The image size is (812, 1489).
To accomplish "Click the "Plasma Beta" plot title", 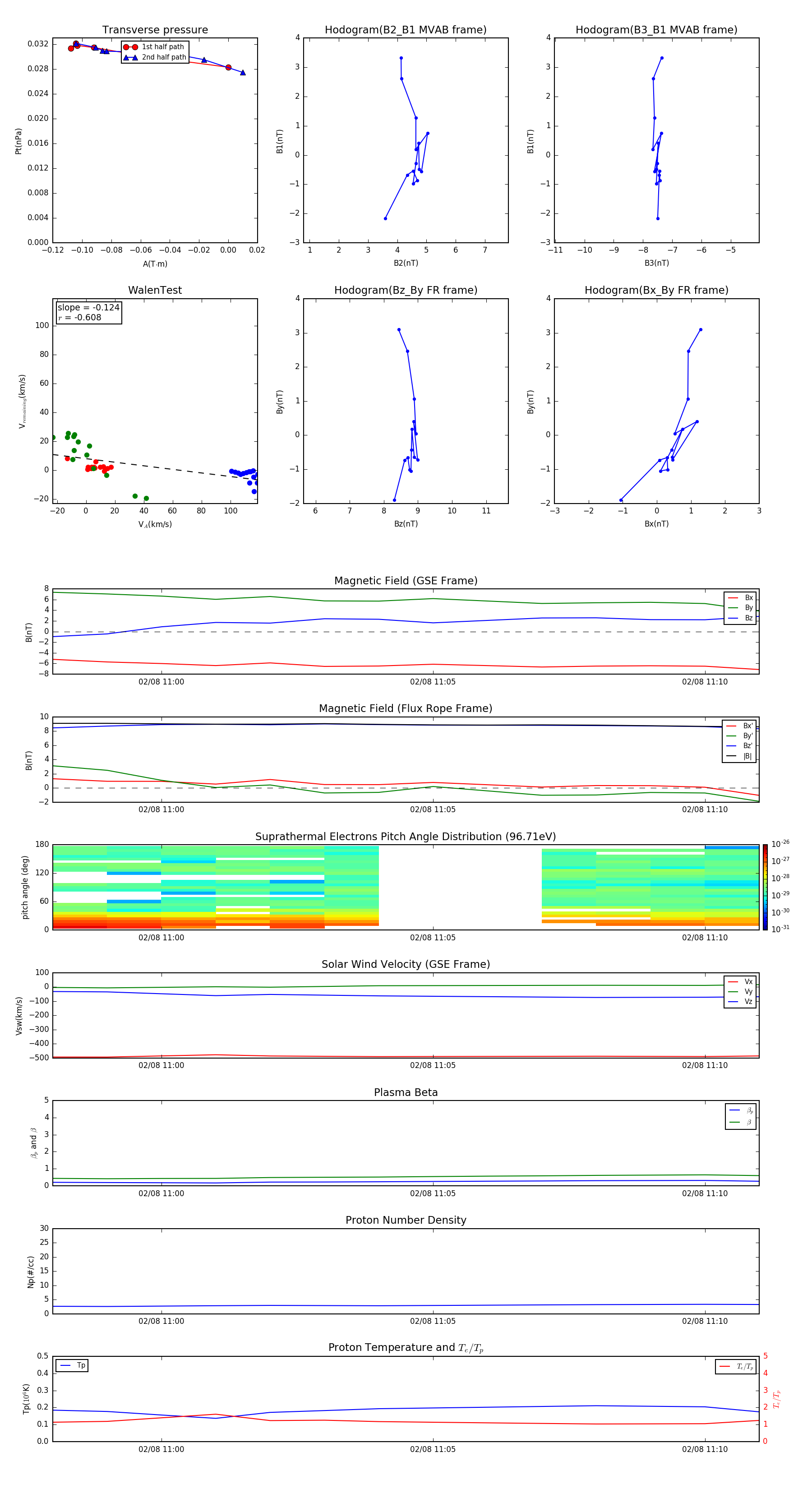I will (x=405, y=1092).
